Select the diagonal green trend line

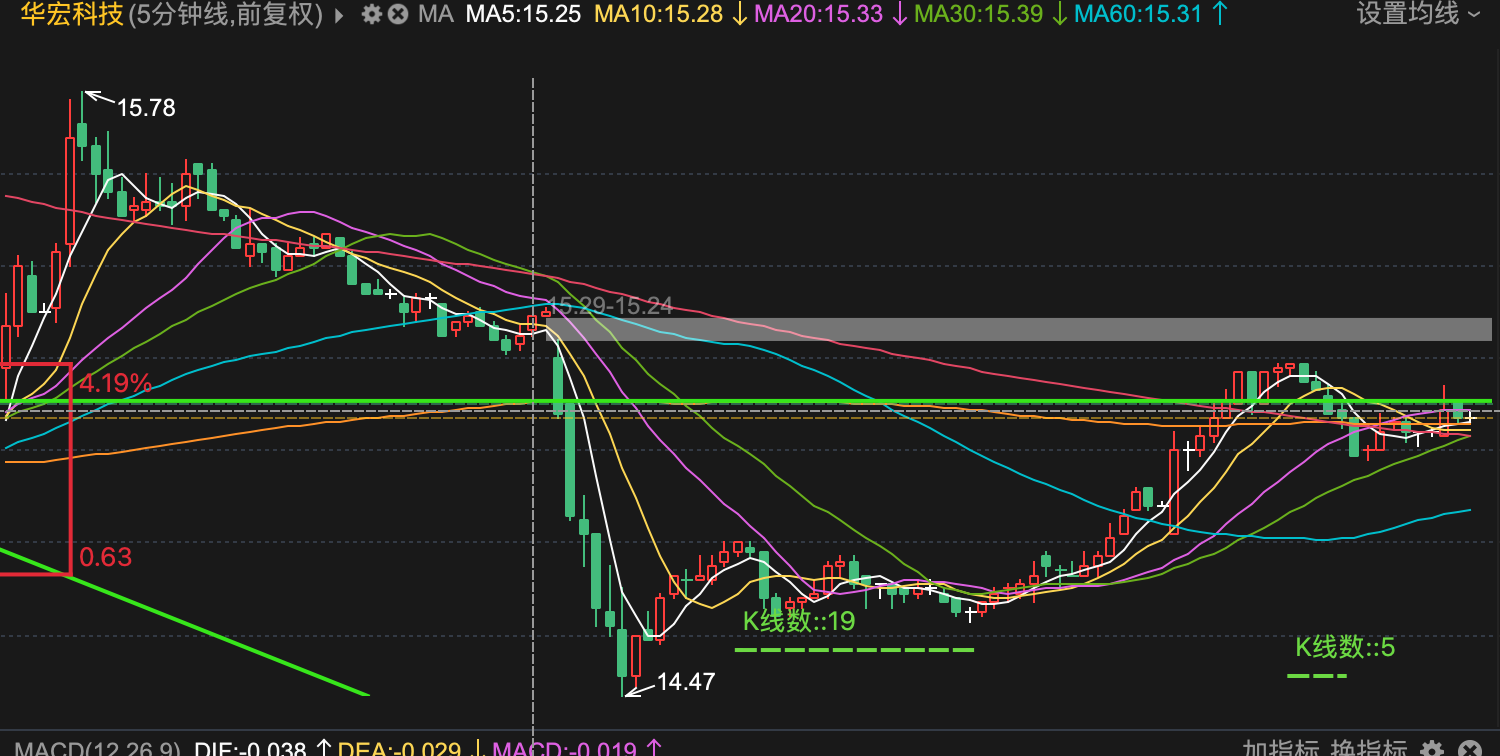click(x=185, y=621)
